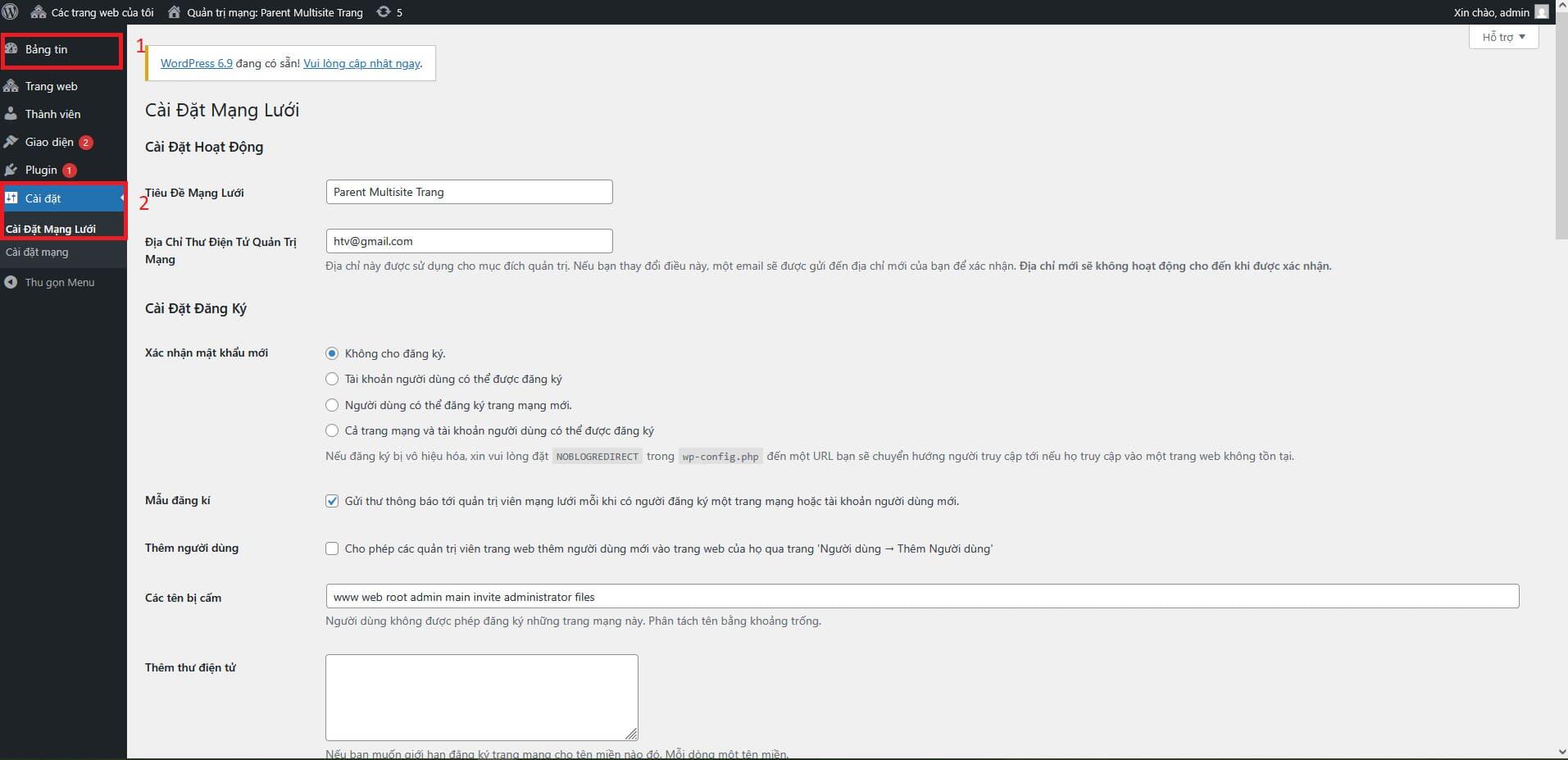Select 'Không cho đăng ký' radio option
Viewport: 1568px width, 760px height.
[332, 353]
